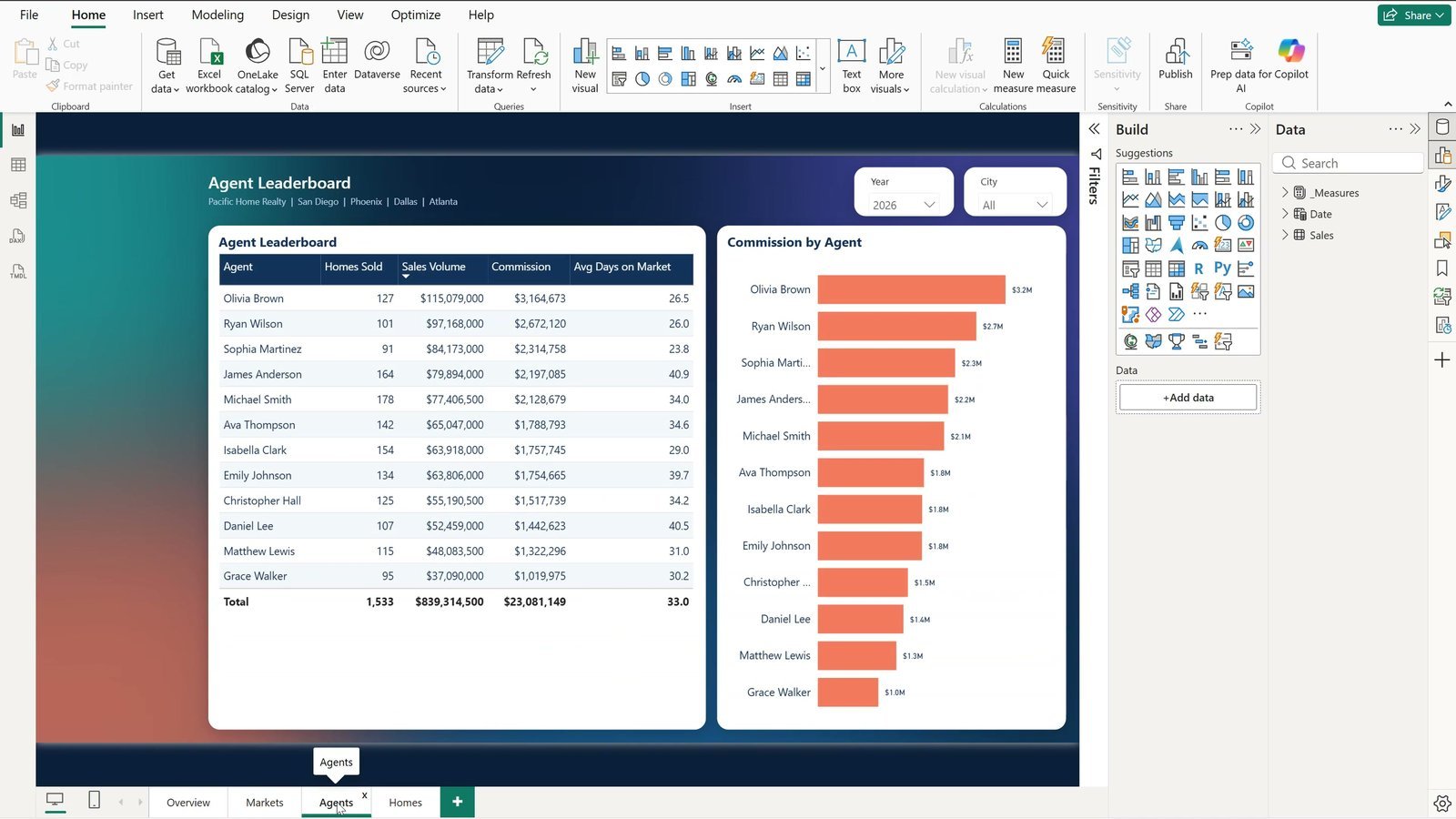1456x819 pixels.
Task: Open TMDL view icon
Action: (18, 271)
